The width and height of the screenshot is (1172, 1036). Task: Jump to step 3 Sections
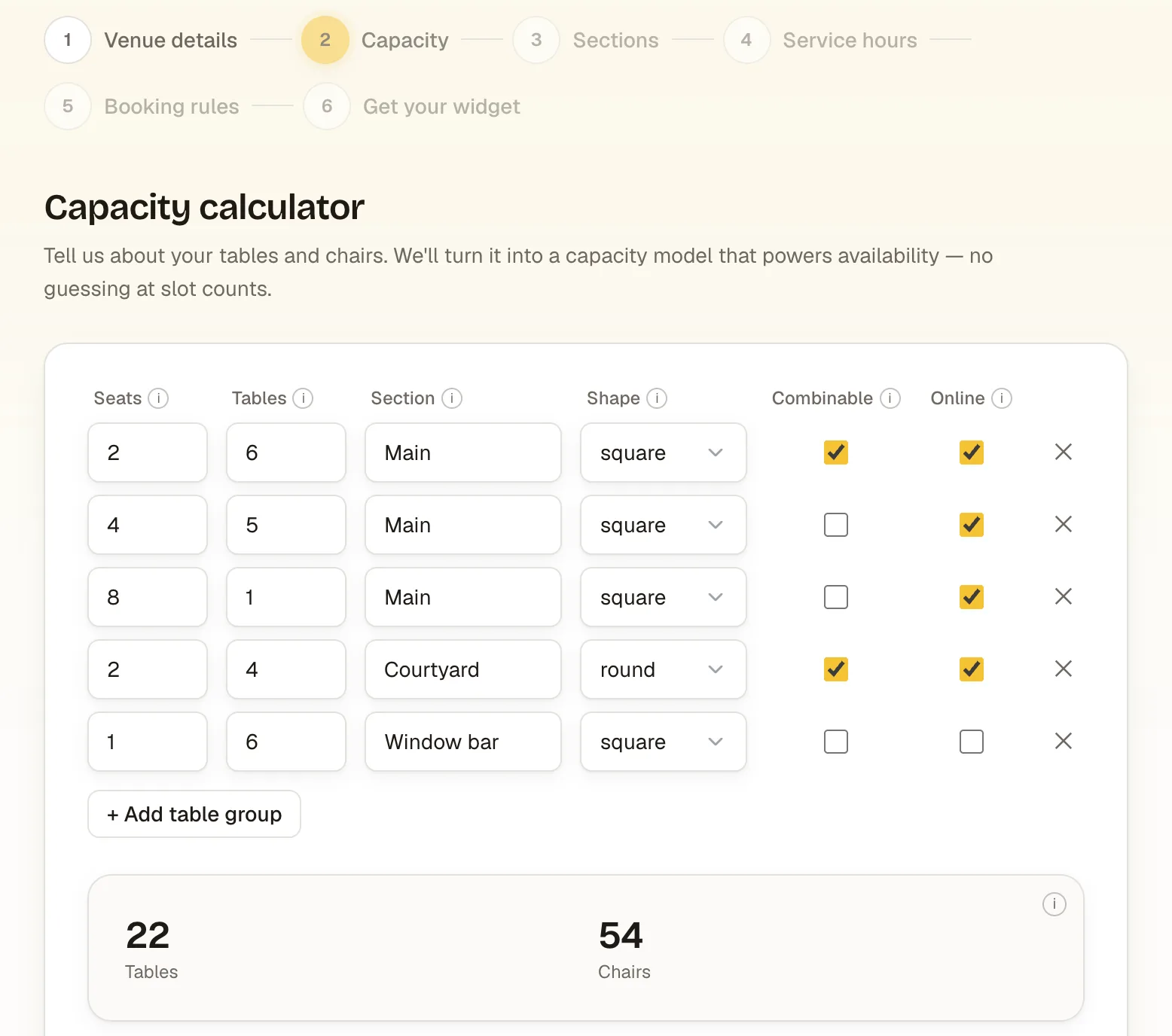pyautogui.click(x=586, y=40)
